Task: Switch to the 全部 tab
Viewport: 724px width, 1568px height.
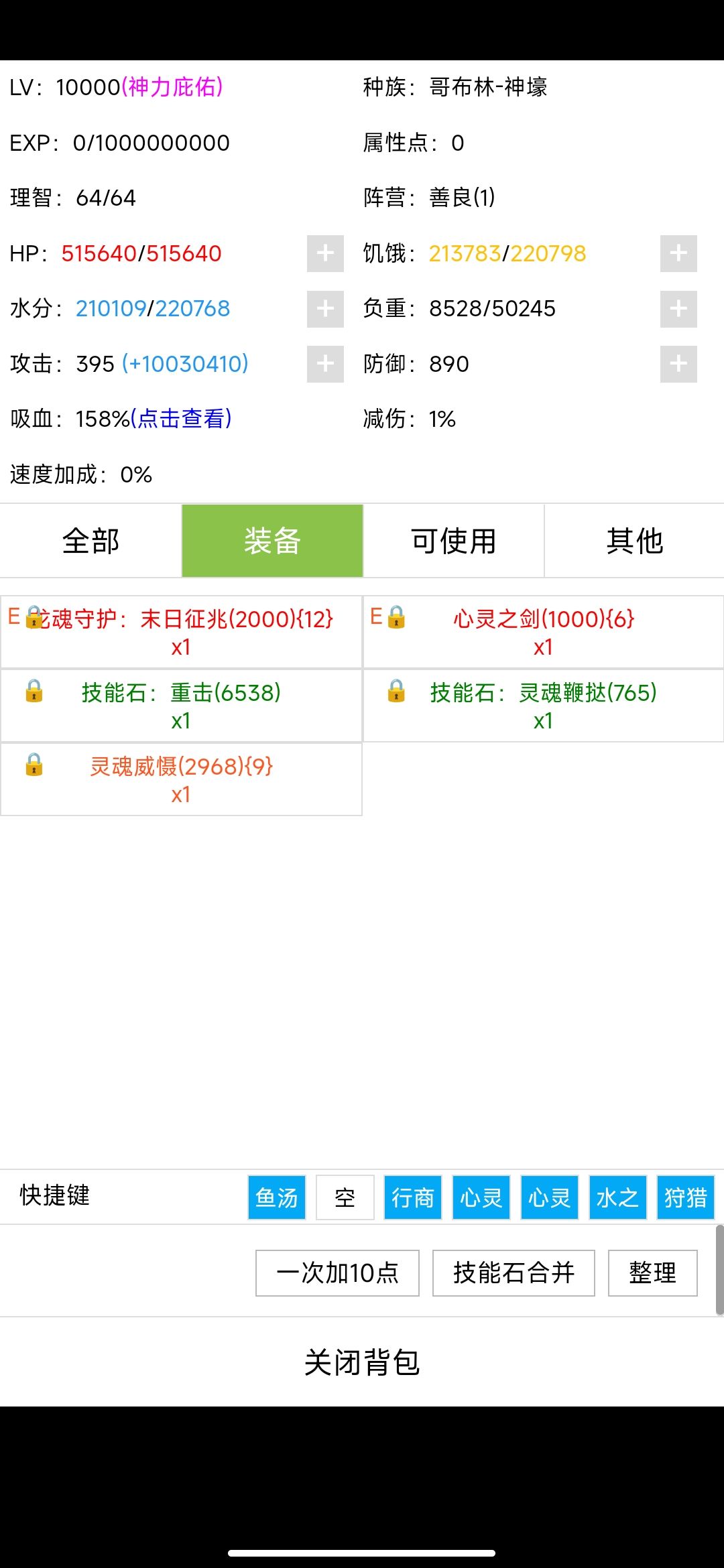Action: (x=90, y=541)
